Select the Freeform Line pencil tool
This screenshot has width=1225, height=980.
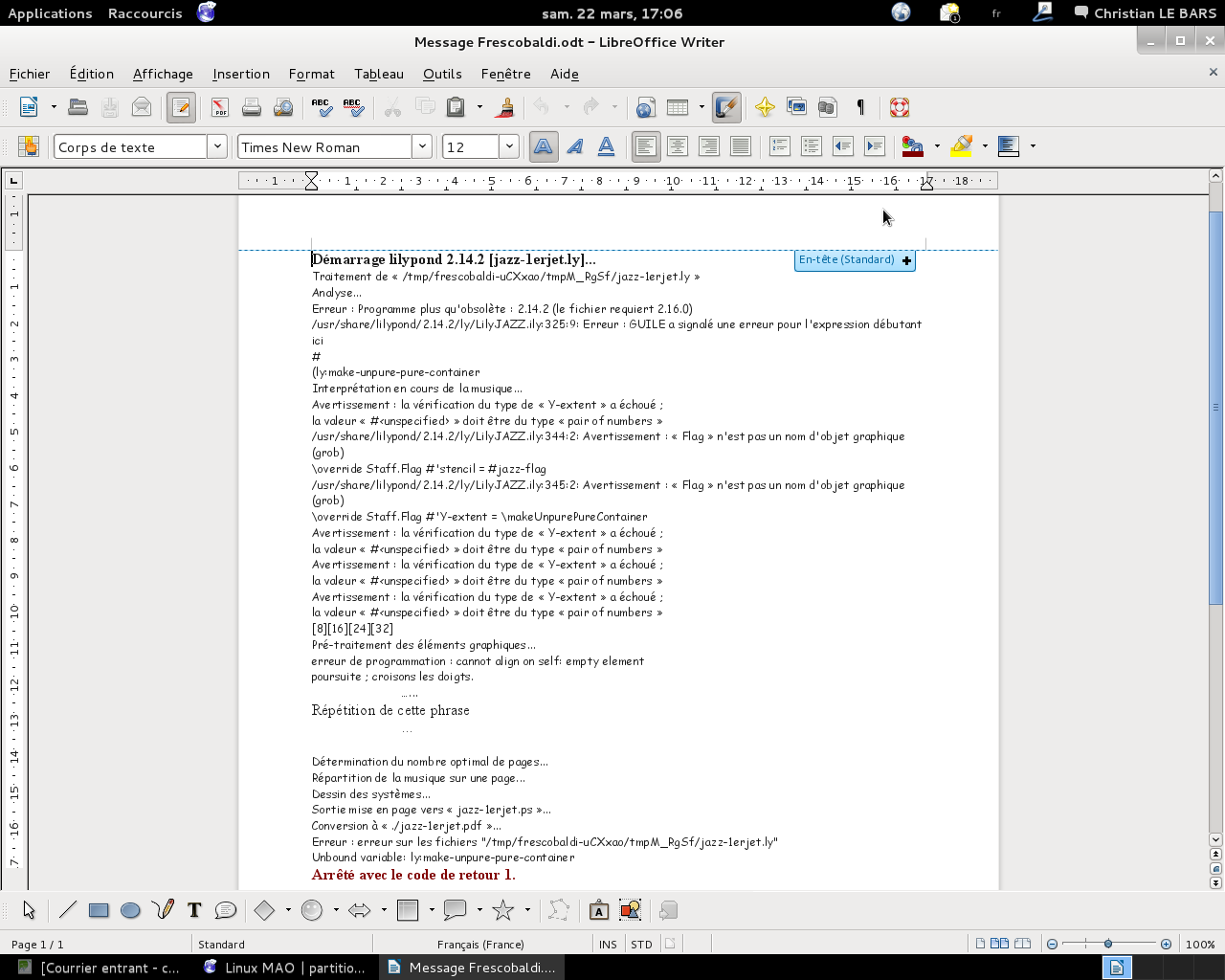tap(163, 910)
